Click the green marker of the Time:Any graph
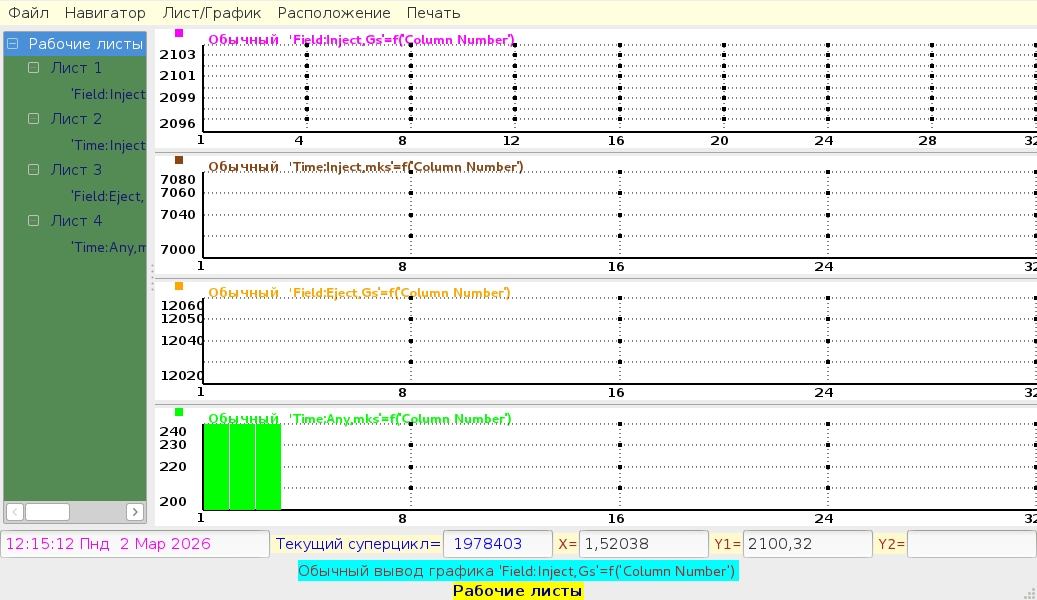Viewport: 1037px width, 600px height. click(x=179, y=412)
